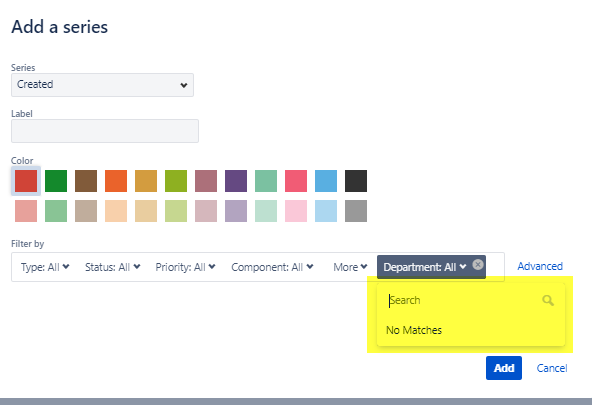
Task: Select the dusty mauve color swatch
Action: pos(206,181)
